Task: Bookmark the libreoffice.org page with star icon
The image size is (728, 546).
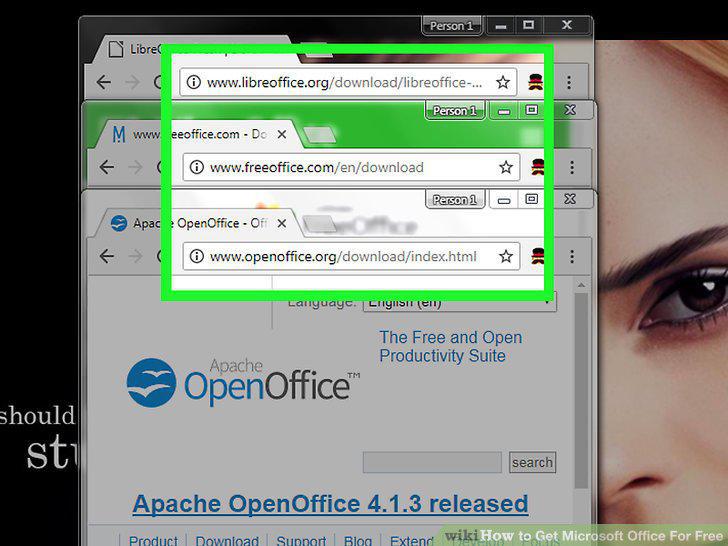Action: [503, 83]
